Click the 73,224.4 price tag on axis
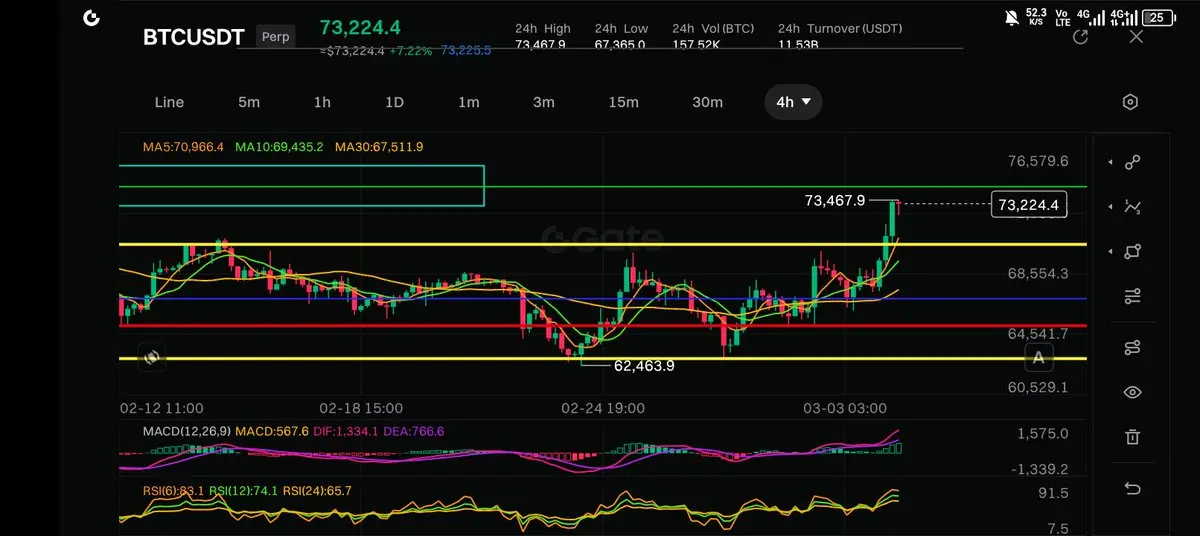1200x536 pixels. click(x=1028, y=205)
